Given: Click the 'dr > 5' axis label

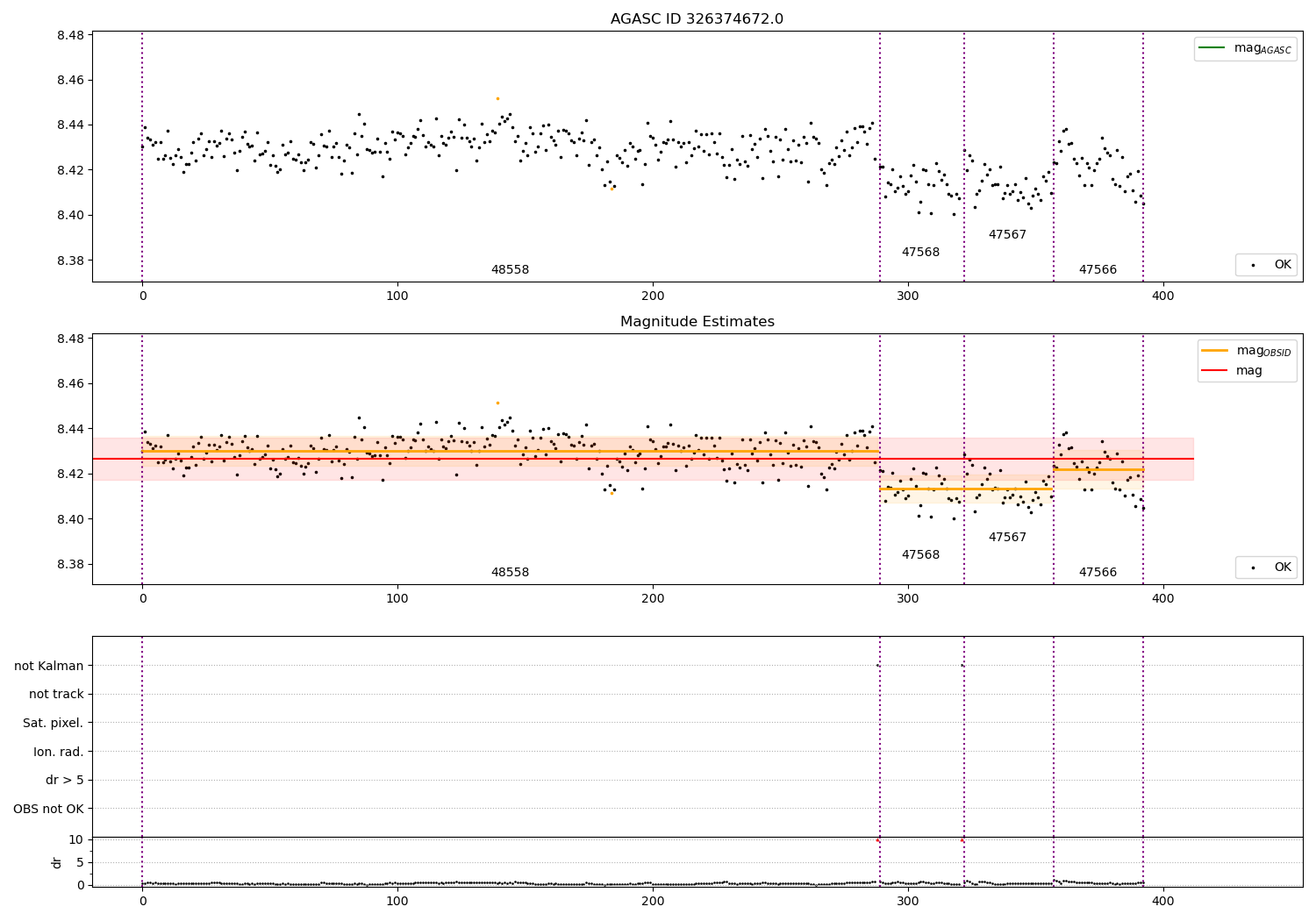Looking at the screenshot, I should click(65, 780).
